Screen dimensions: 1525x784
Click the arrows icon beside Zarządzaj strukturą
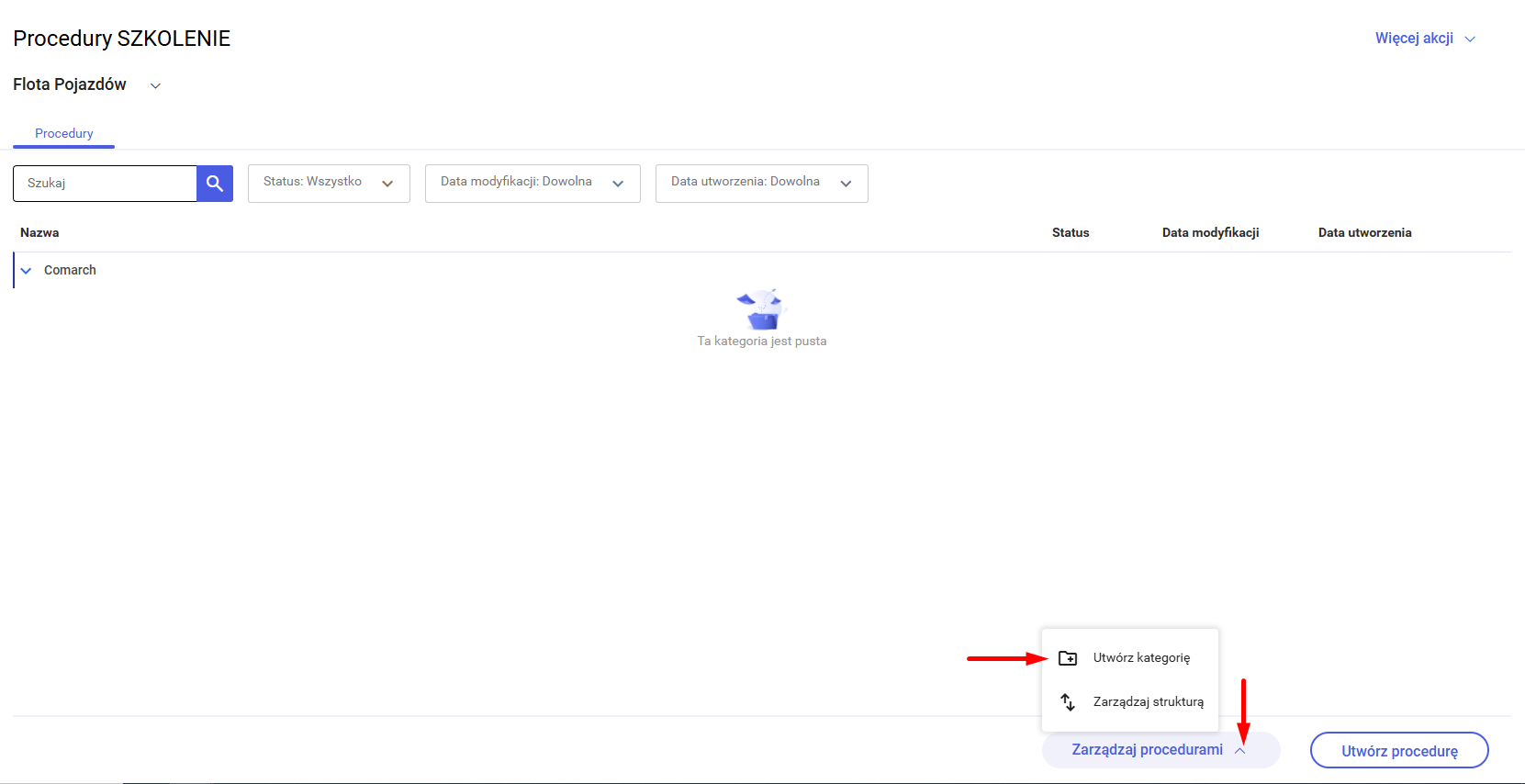point(1068,702)
